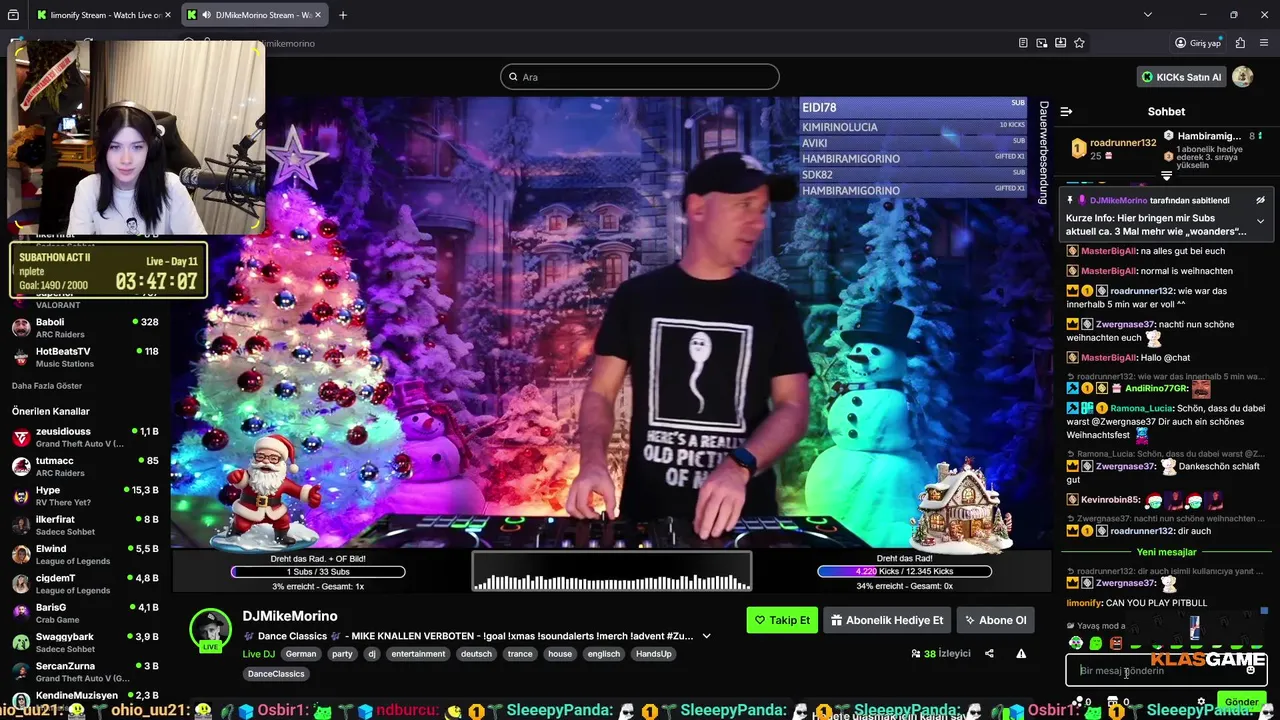
Task: Click MasterBigAll username in Hallo @chat message
Action: click(1109, 357)
